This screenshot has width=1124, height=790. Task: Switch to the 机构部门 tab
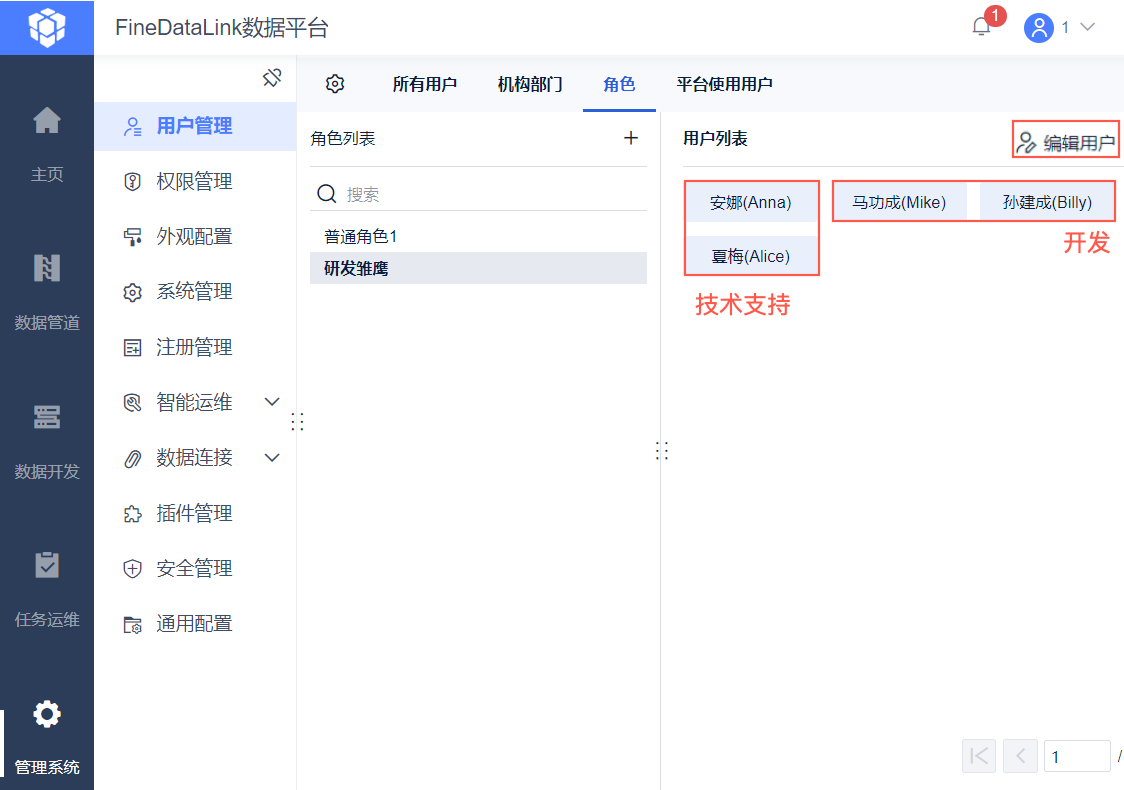pyautogui.click(x=530, y=84)
